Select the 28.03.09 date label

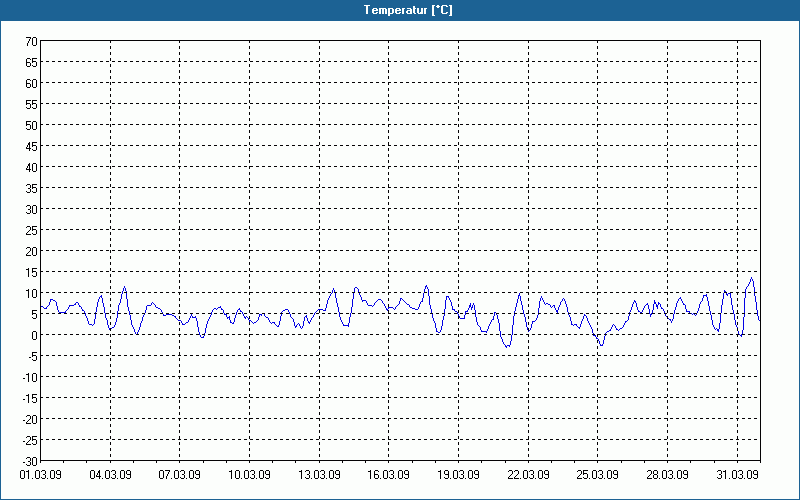coord(667,475)
